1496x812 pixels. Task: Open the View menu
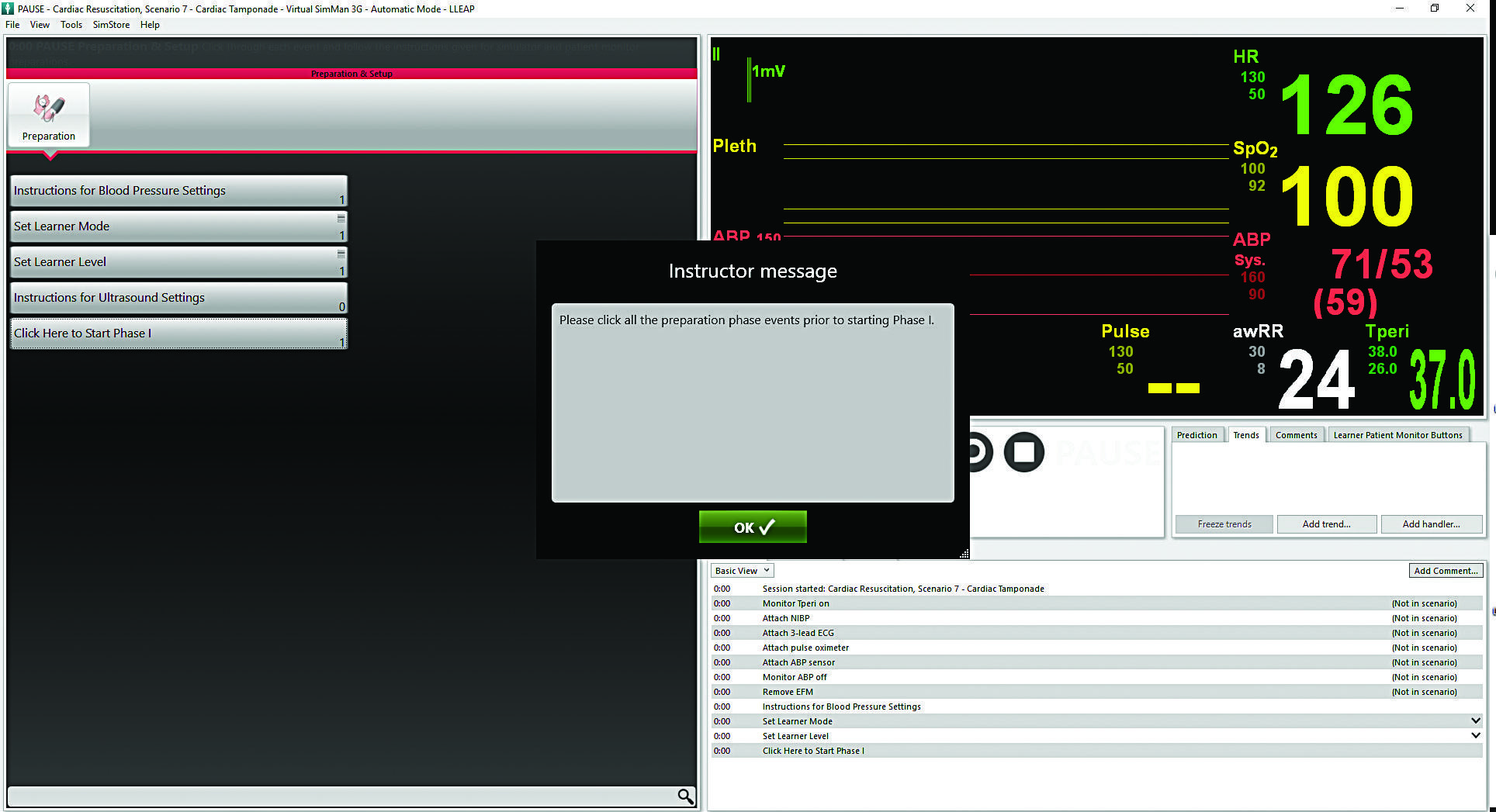coord(40,25)
